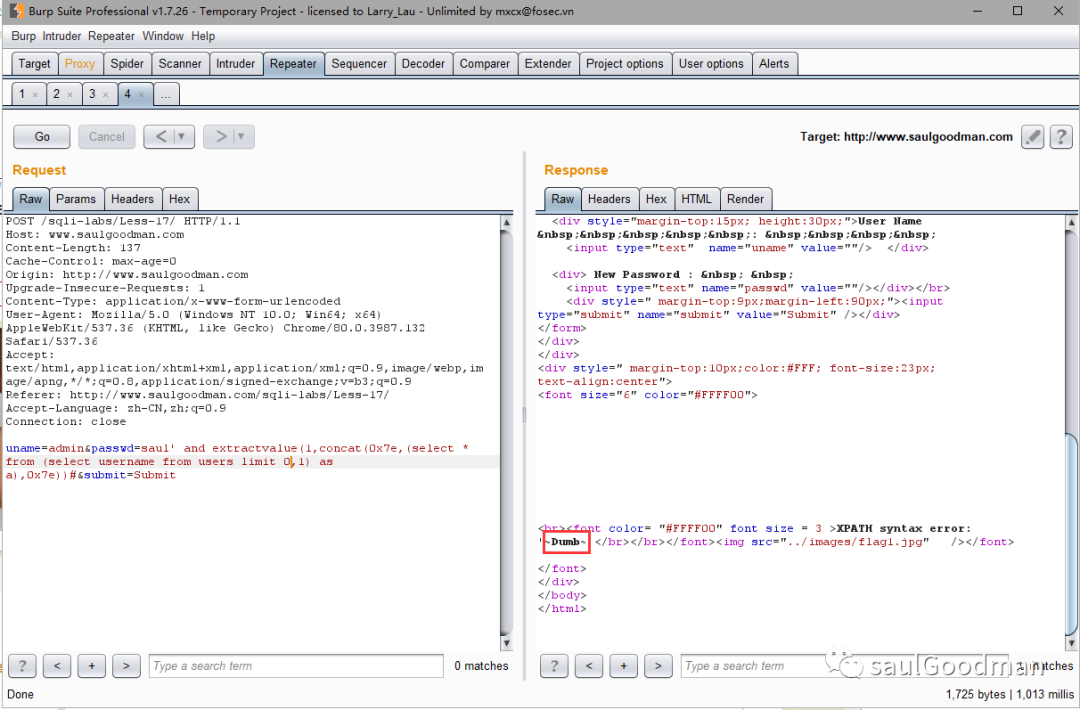Click the Target URL label text
The width and height of the screenshot is (1080, 710).
(906, 136)
